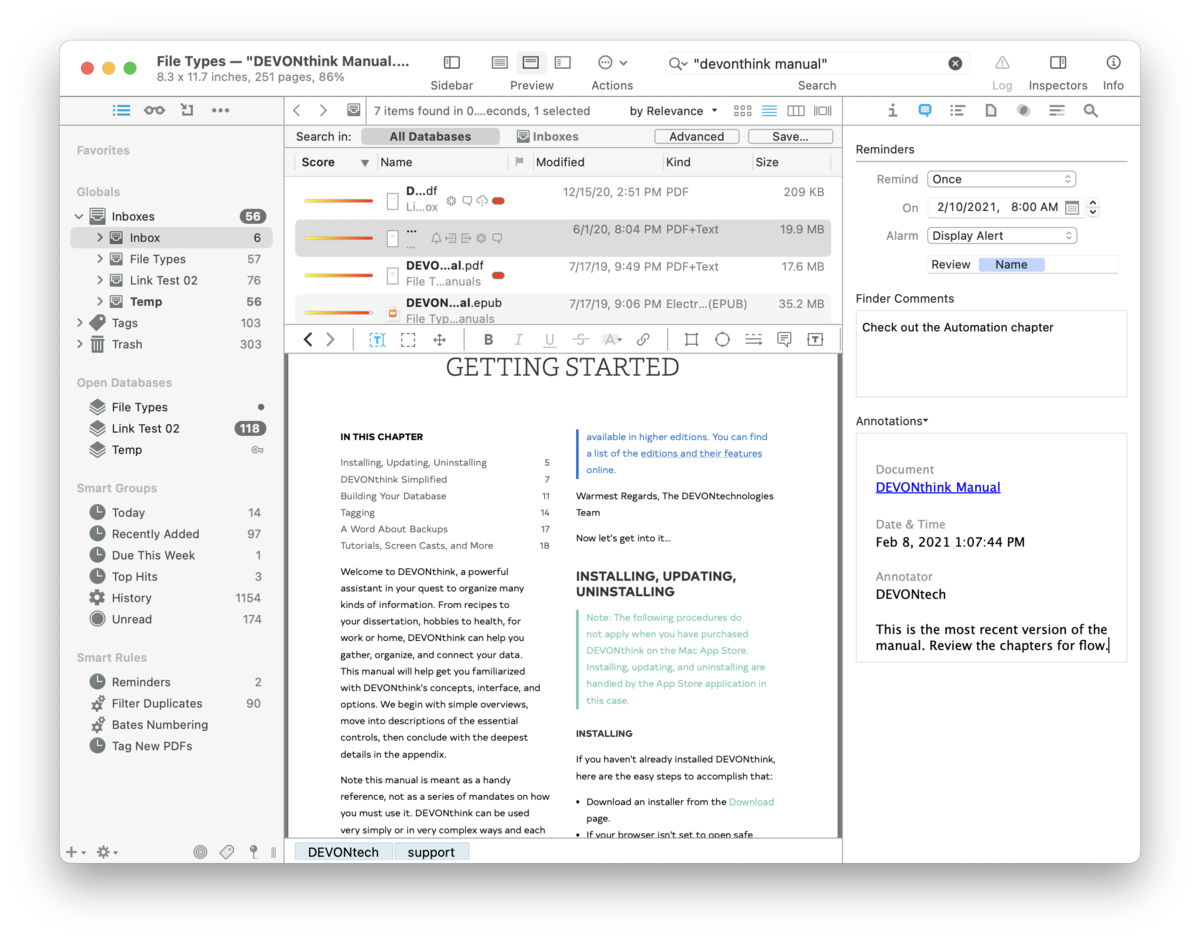Select the text box annotation tool
The image size is (1200, 942).
[x=815, y=340]
